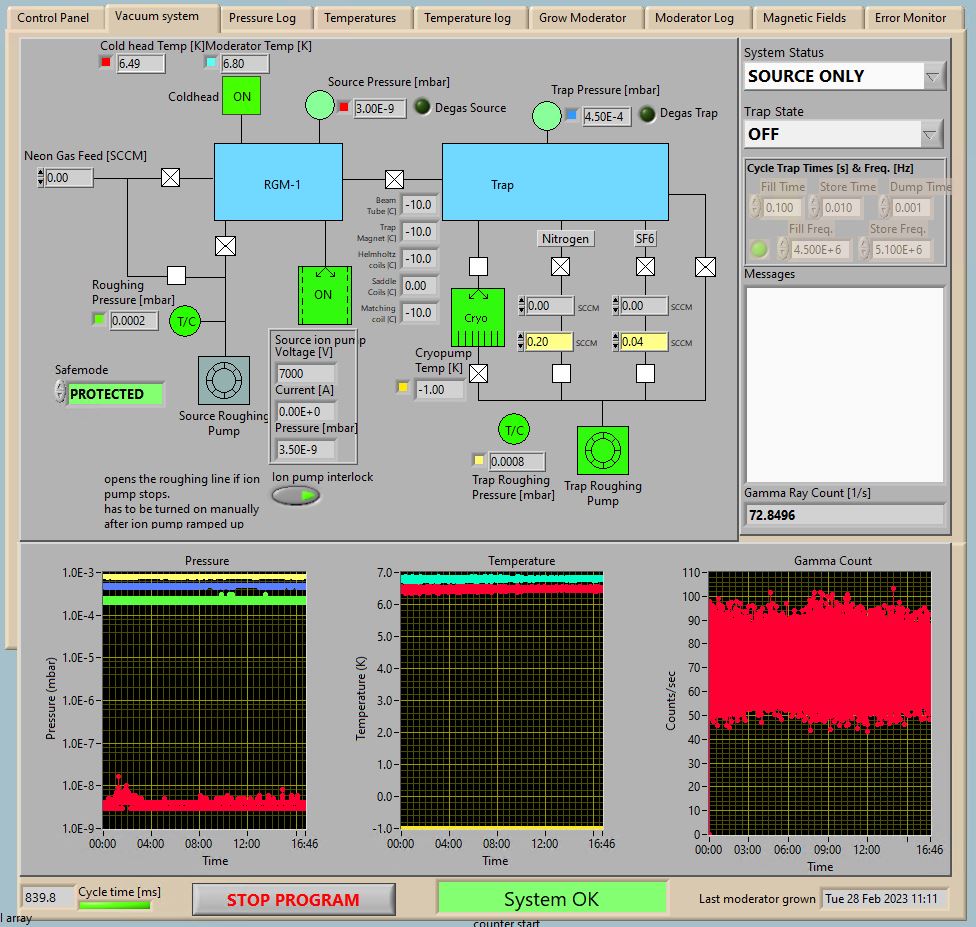Toggle the Ion pump interlock switch
Screen dimensions: 976x927
tap(296, 495)
